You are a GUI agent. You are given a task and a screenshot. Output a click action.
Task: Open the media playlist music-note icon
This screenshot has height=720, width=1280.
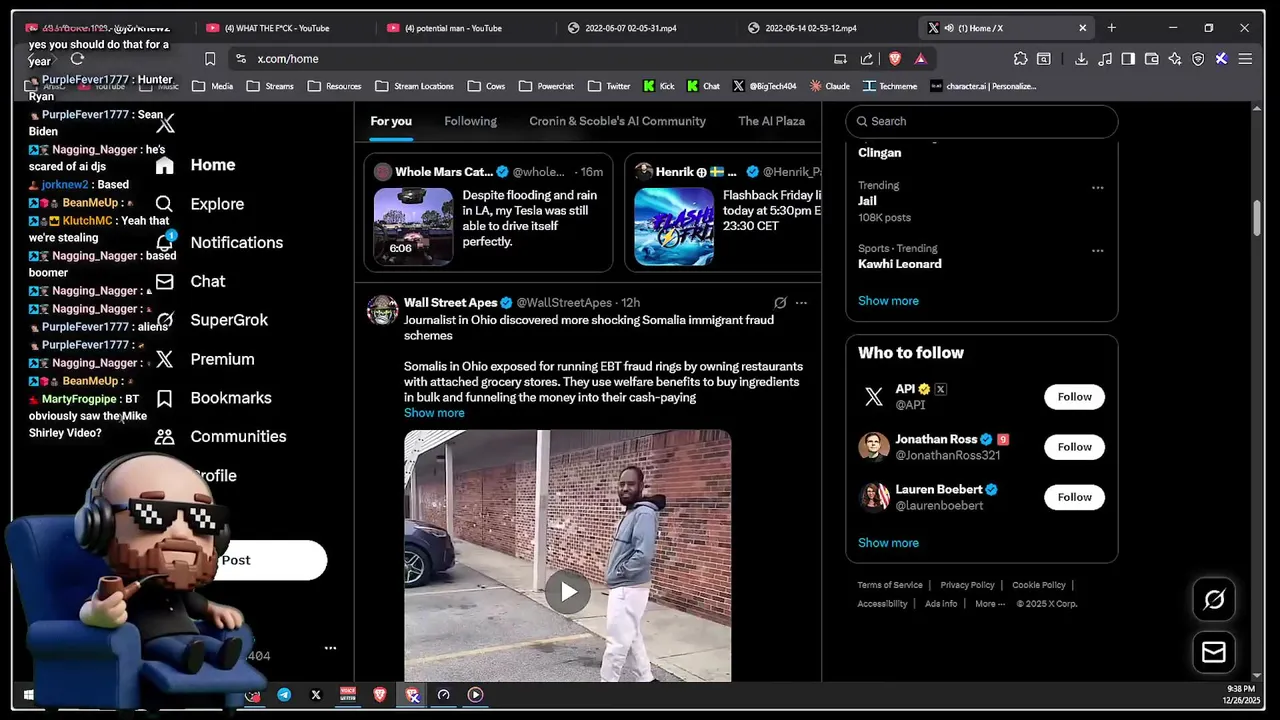pos(1105,59)
